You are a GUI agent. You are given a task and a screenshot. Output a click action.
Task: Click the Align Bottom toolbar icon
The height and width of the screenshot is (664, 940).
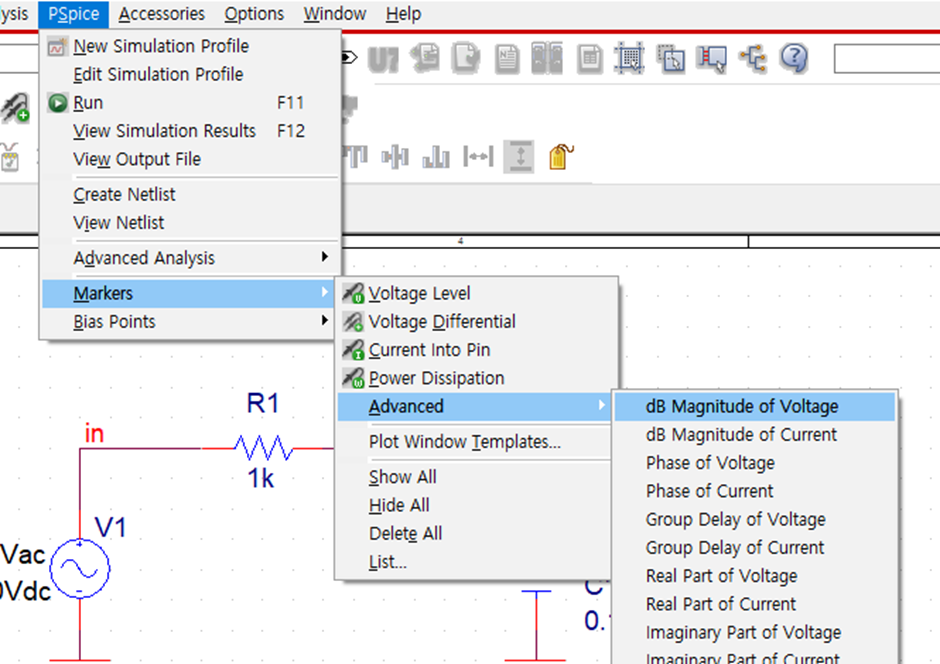[436, 157]
